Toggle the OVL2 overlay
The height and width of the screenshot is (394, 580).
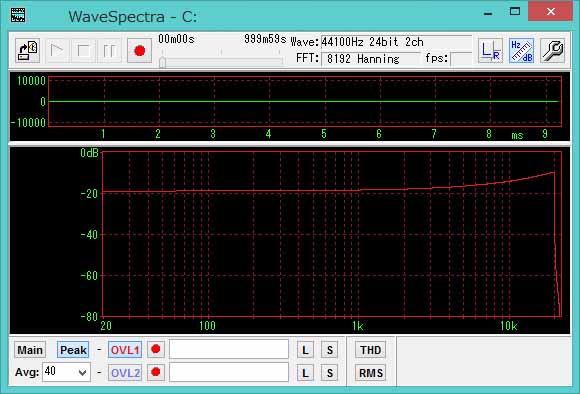pyautogui.click(x=125, y=373)
